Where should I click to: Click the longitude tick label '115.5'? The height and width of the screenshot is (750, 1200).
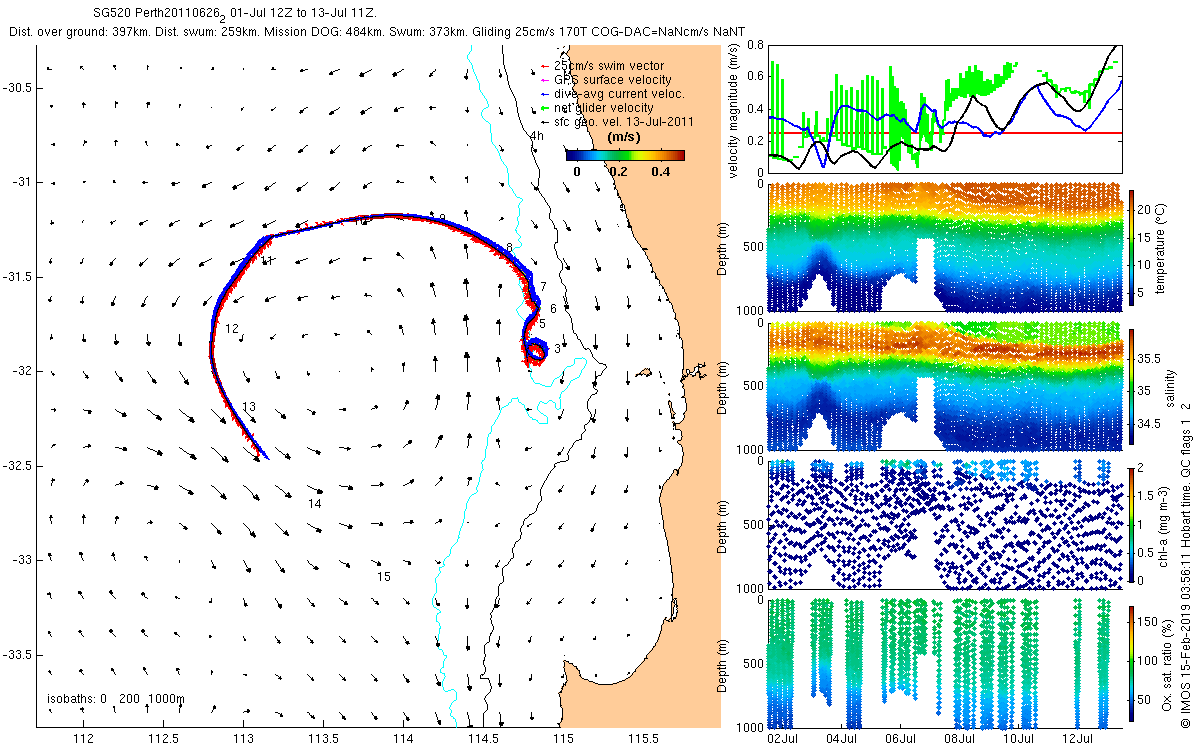(642, 739)
